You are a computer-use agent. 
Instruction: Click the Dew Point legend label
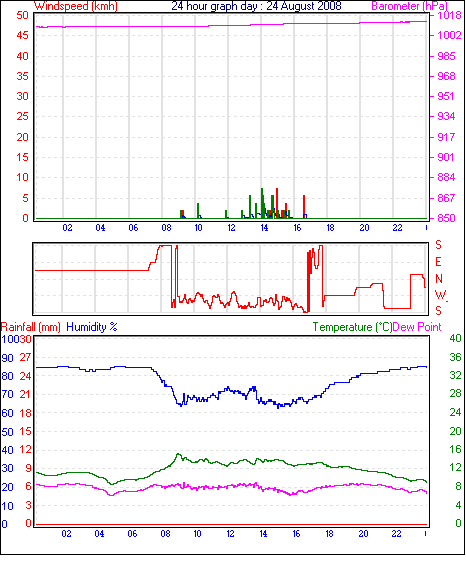pos(417,327)
